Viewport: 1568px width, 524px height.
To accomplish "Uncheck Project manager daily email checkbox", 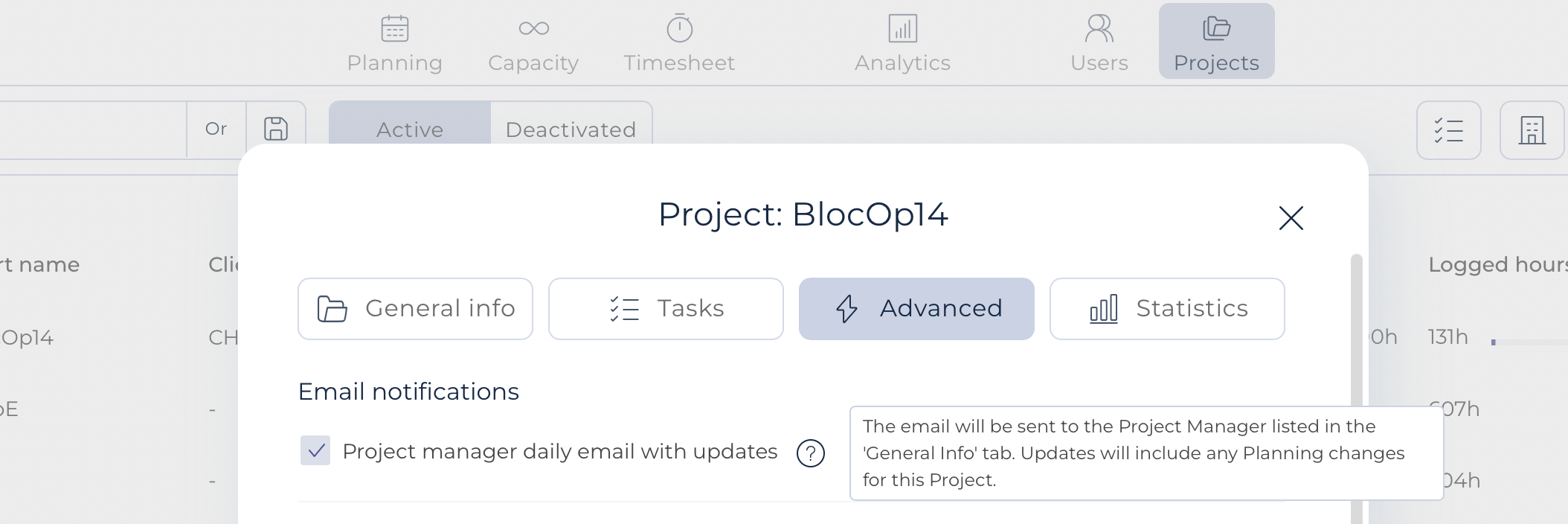I will (315, 450).
